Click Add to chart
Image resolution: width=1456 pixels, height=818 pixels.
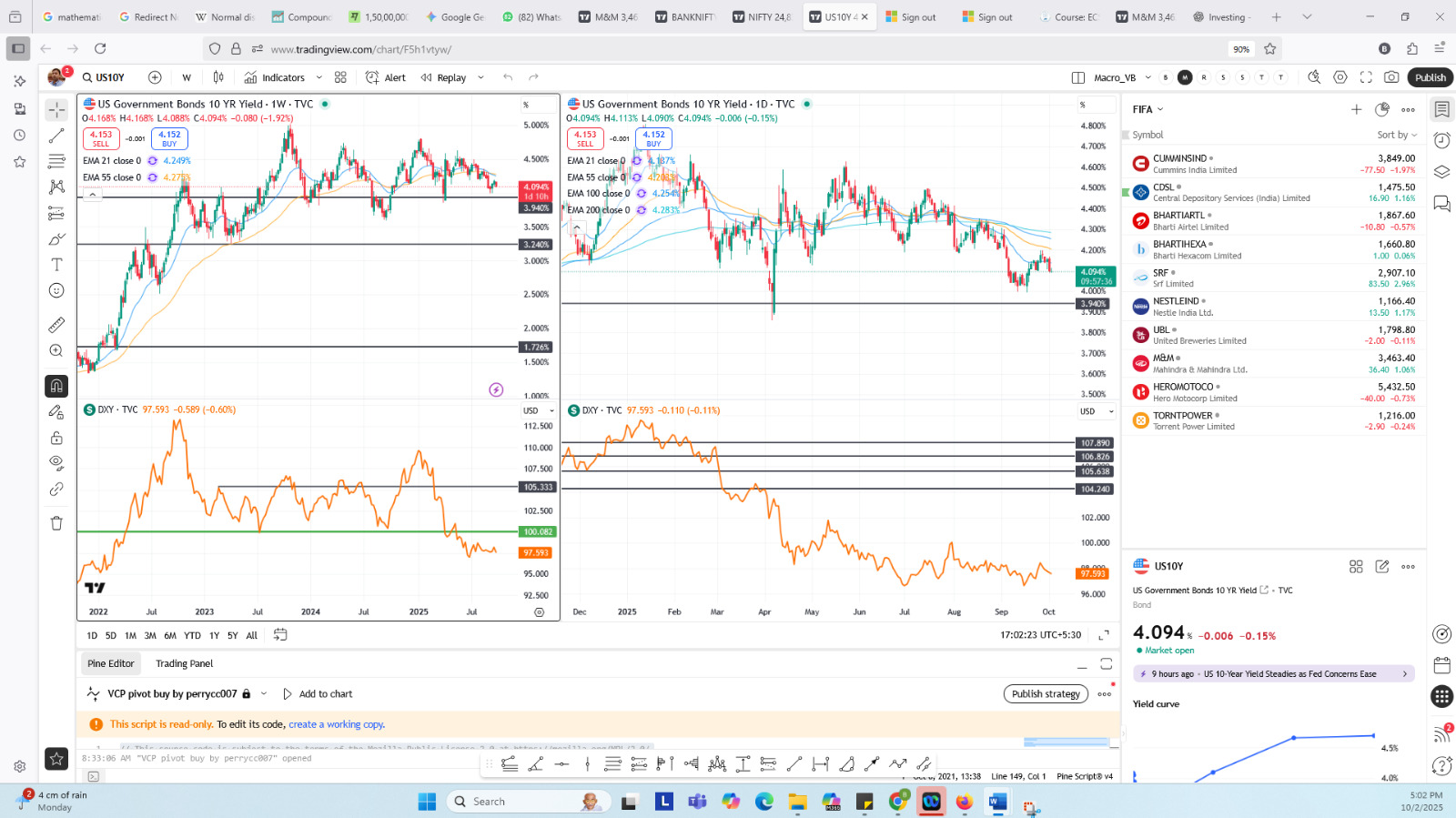point(318,693)
